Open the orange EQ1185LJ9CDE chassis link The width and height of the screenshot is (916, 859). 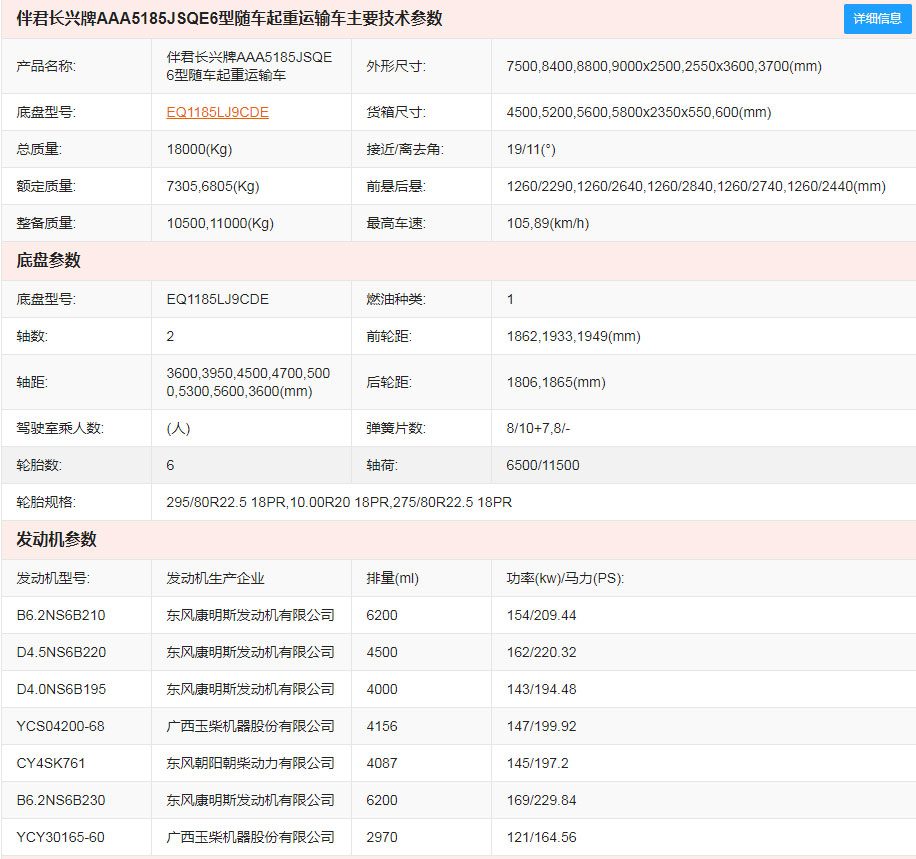217,112
